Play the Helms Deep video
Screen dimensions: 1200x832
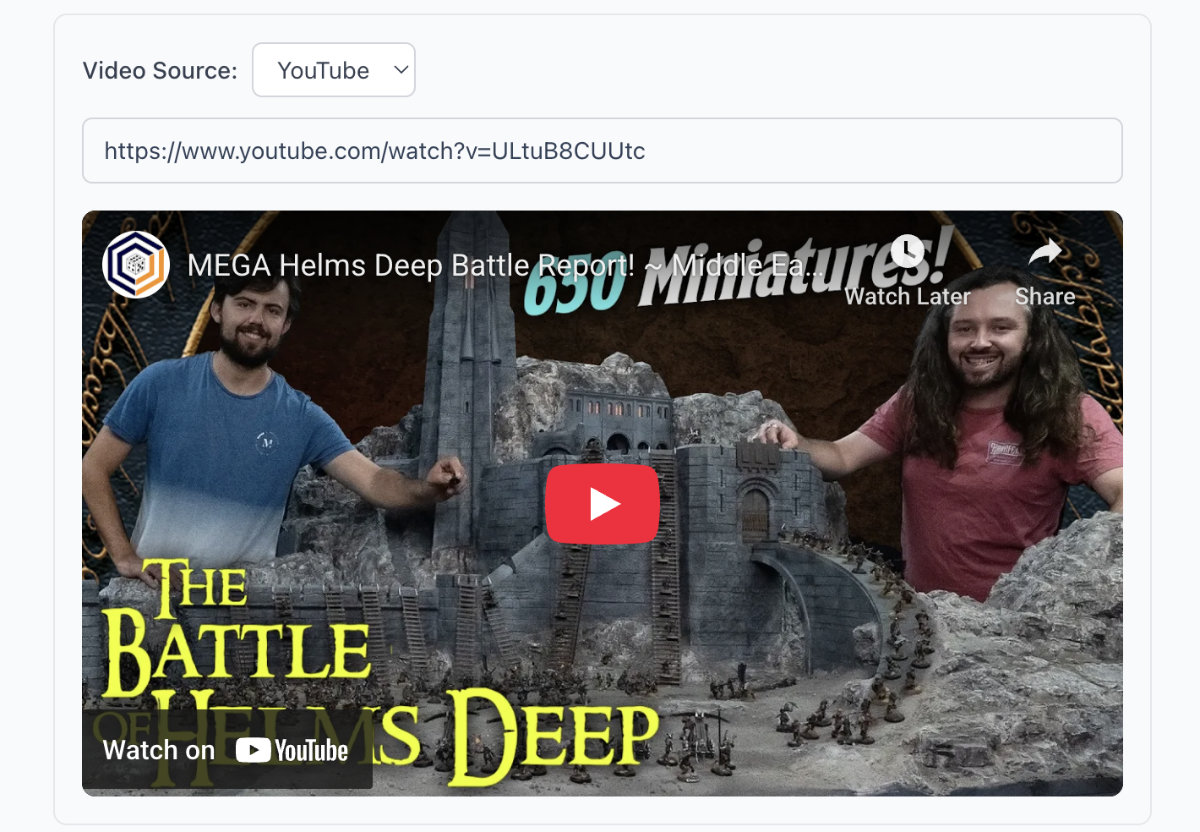click(x=602, y=503)
